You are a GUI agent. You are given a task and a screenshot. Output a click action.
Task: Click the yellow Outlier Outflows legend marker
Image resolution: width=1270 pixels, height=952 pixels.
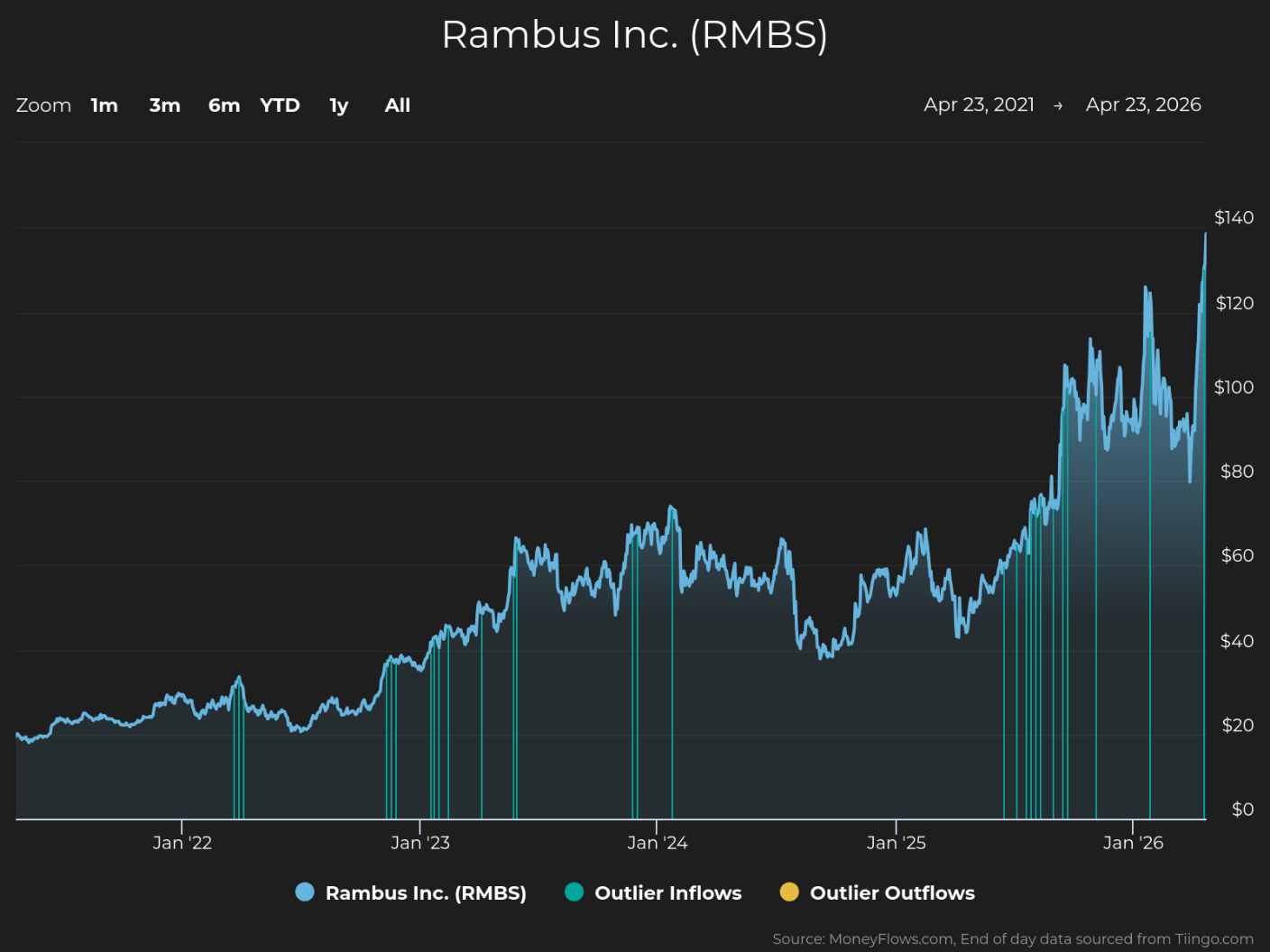point(789,892)
